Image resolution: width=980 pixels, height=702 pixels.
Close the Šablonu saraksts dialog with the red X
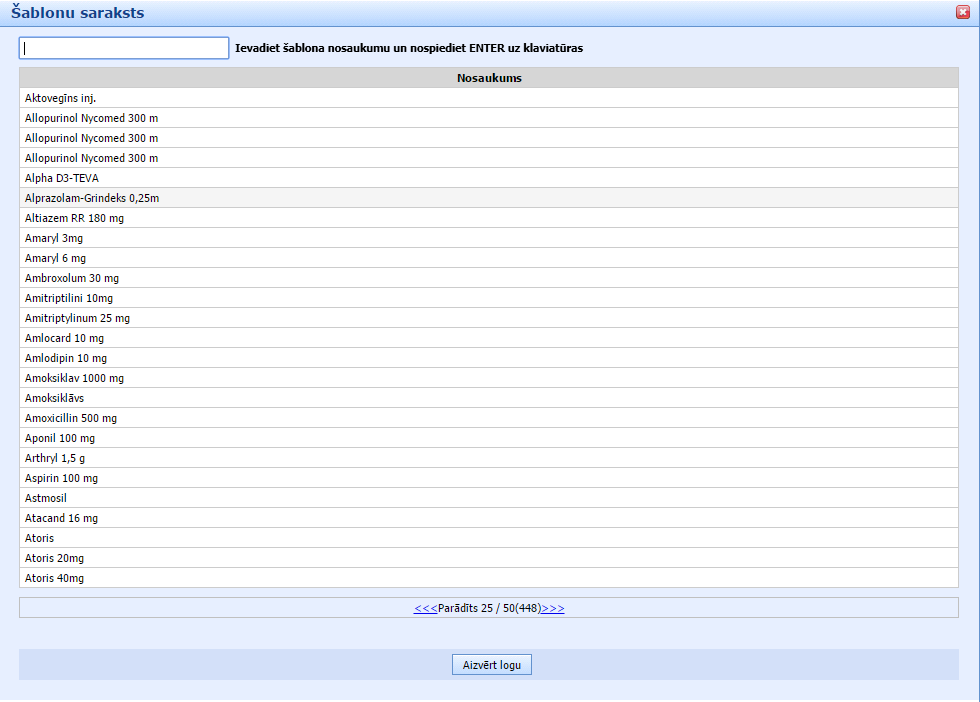point(962,12)
